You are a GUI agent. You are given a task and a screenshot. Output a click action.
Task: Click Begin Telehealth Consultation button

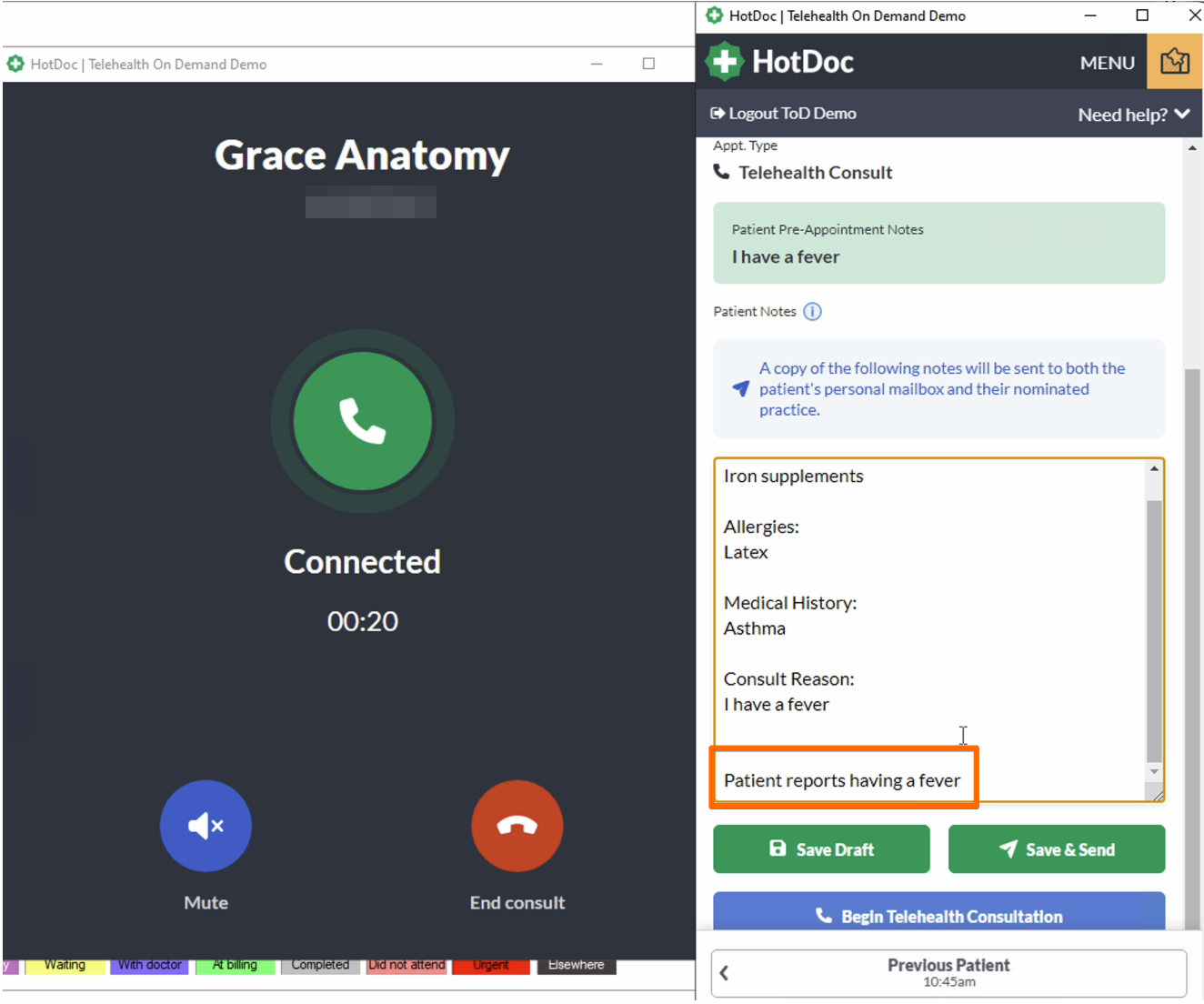tap(939, 912)
